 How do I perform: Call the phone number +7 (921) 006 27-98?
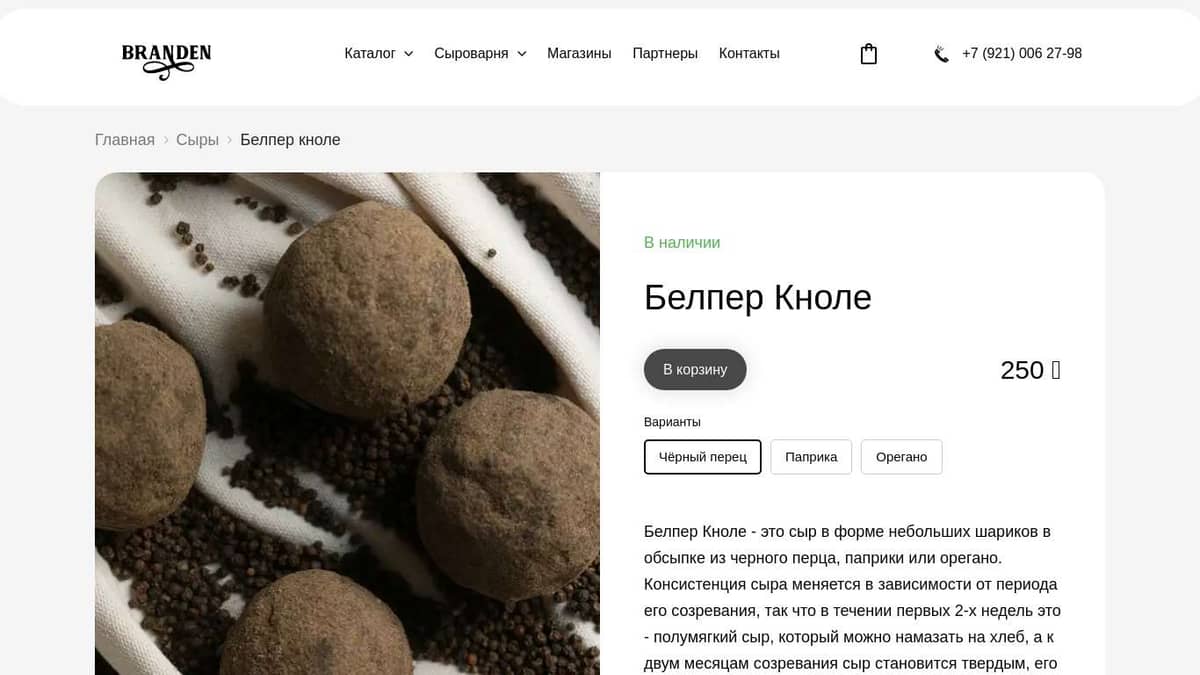click(1022, 54)
